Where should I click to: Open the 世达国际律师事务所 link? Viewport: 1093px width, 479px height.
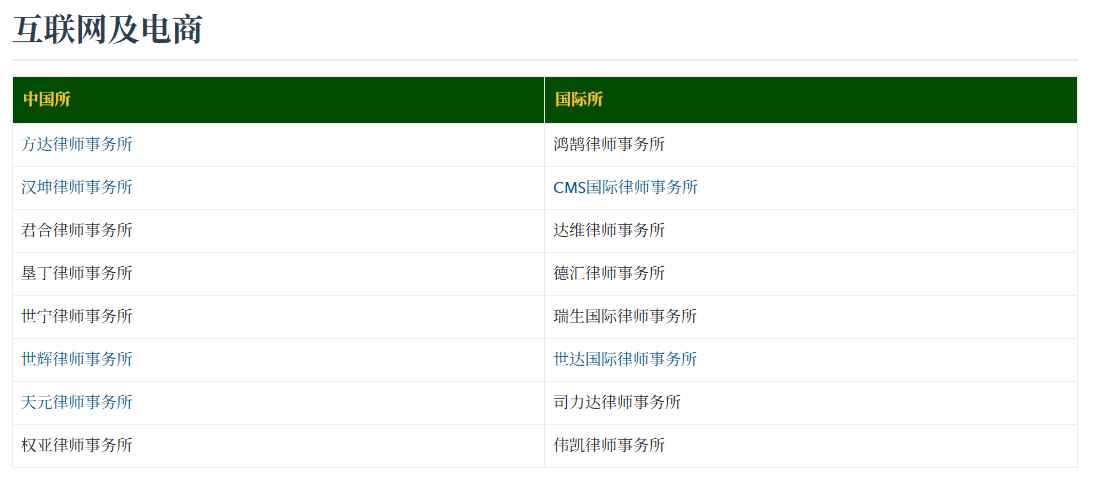(x=625, y=360)
